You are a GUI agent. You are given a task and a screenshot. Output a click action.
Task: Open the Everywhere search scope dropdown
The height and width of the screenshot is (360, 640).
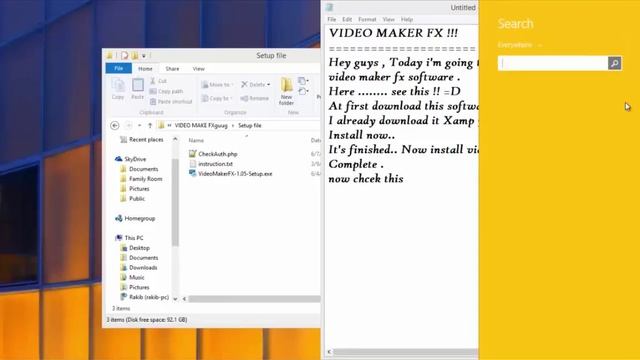(x=520, y=45)
